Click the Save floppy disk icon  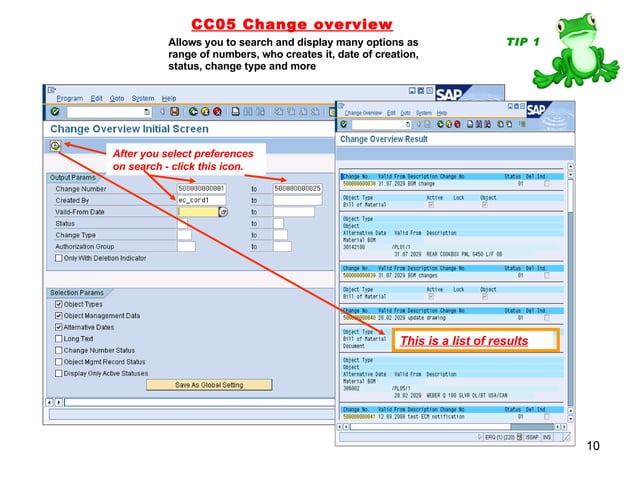click(x=175, y=111)
